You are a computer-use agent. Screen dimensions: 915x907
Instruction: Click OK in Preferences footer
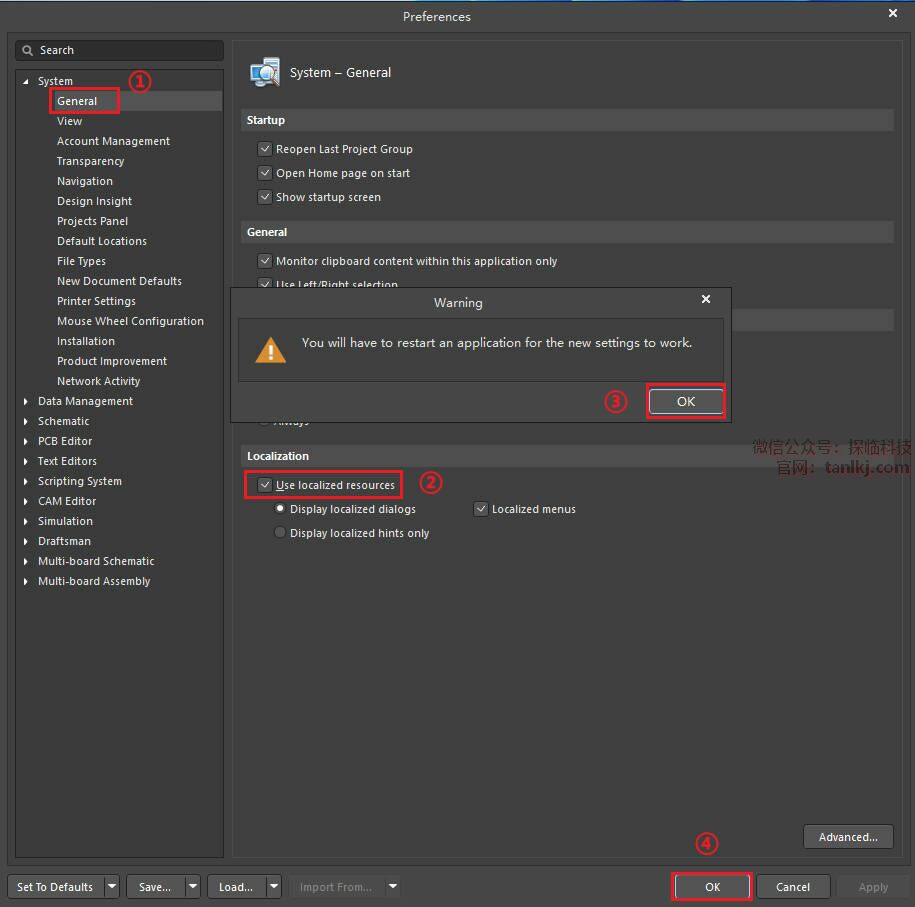click(x=712, y=887)
